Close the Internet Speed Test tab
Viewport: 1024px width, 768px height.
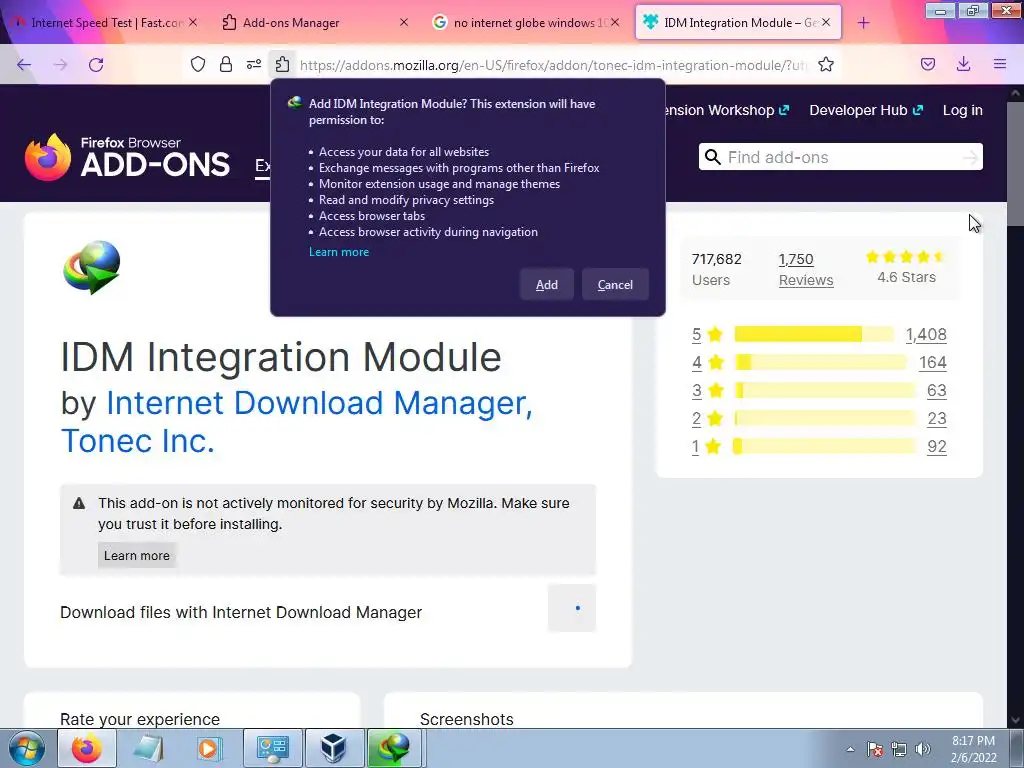click(193, 22)
